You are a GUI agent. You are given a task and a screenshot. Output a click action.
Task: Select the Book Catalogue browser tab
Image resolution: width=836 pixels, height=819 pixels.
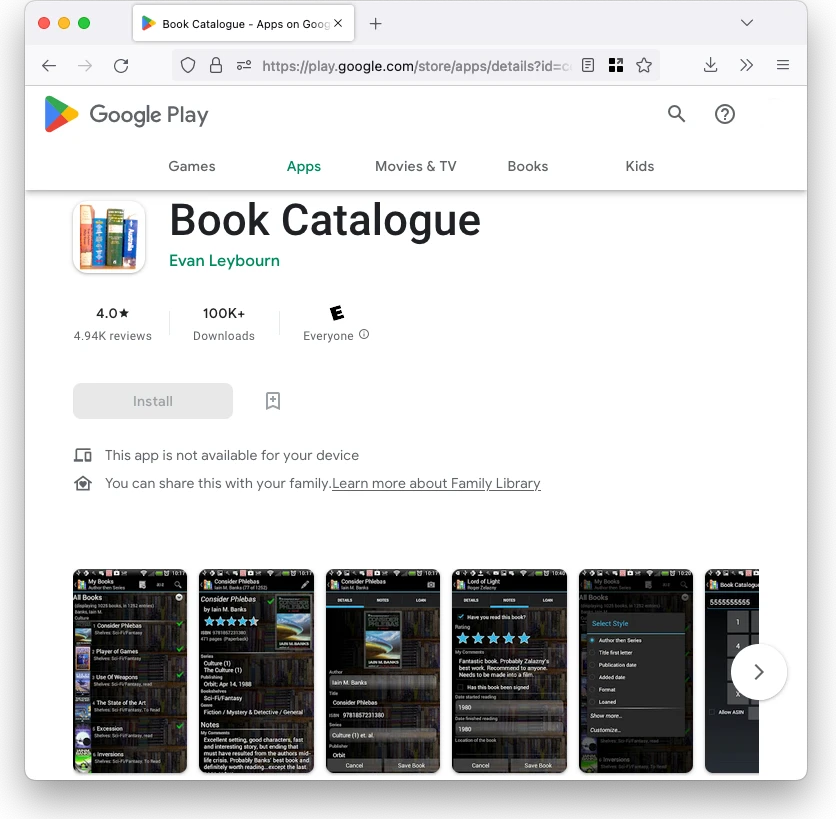[x=243, y=23]
